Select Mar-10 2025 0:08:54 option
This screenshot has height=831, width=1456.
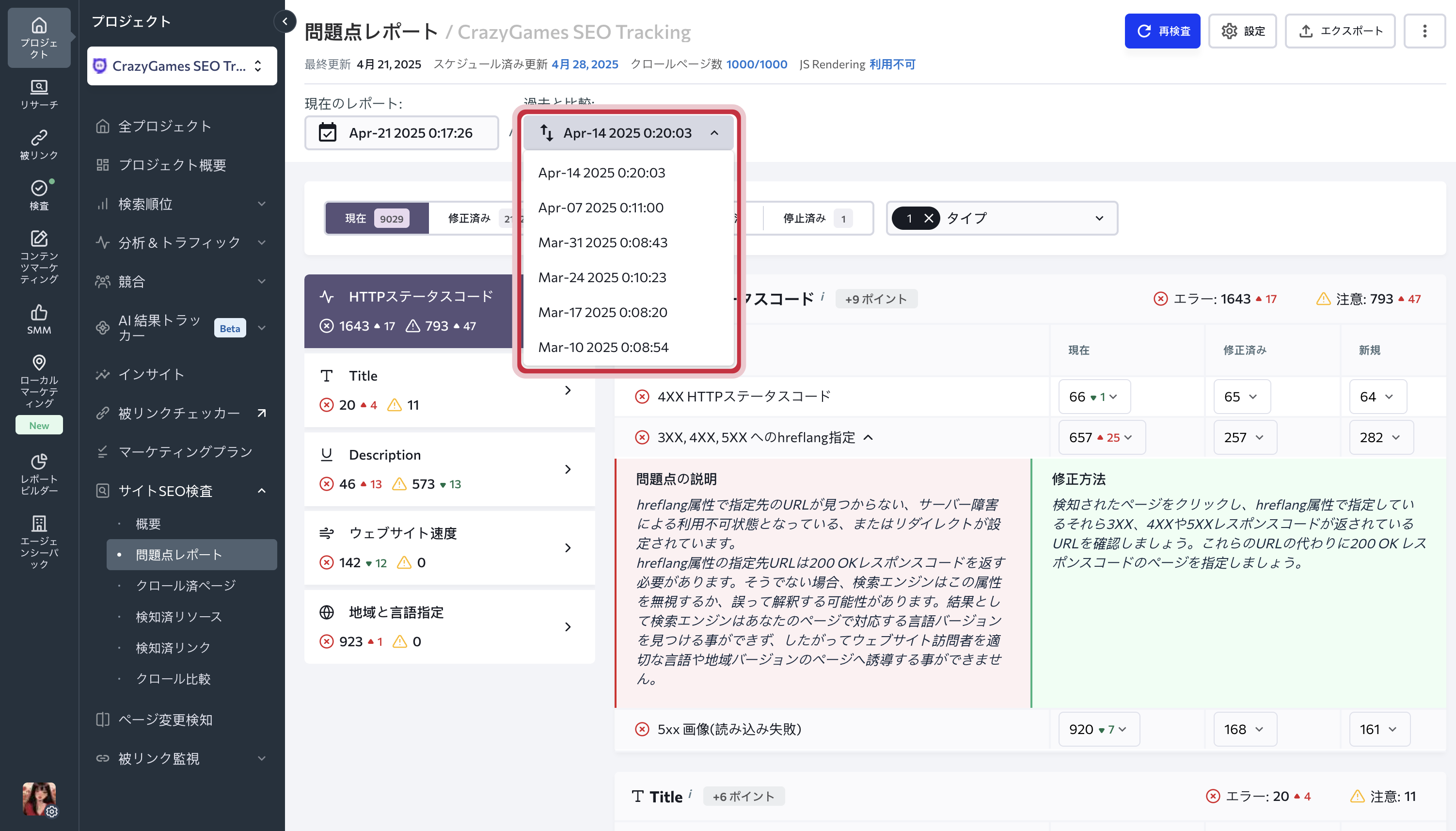point(628,347)
